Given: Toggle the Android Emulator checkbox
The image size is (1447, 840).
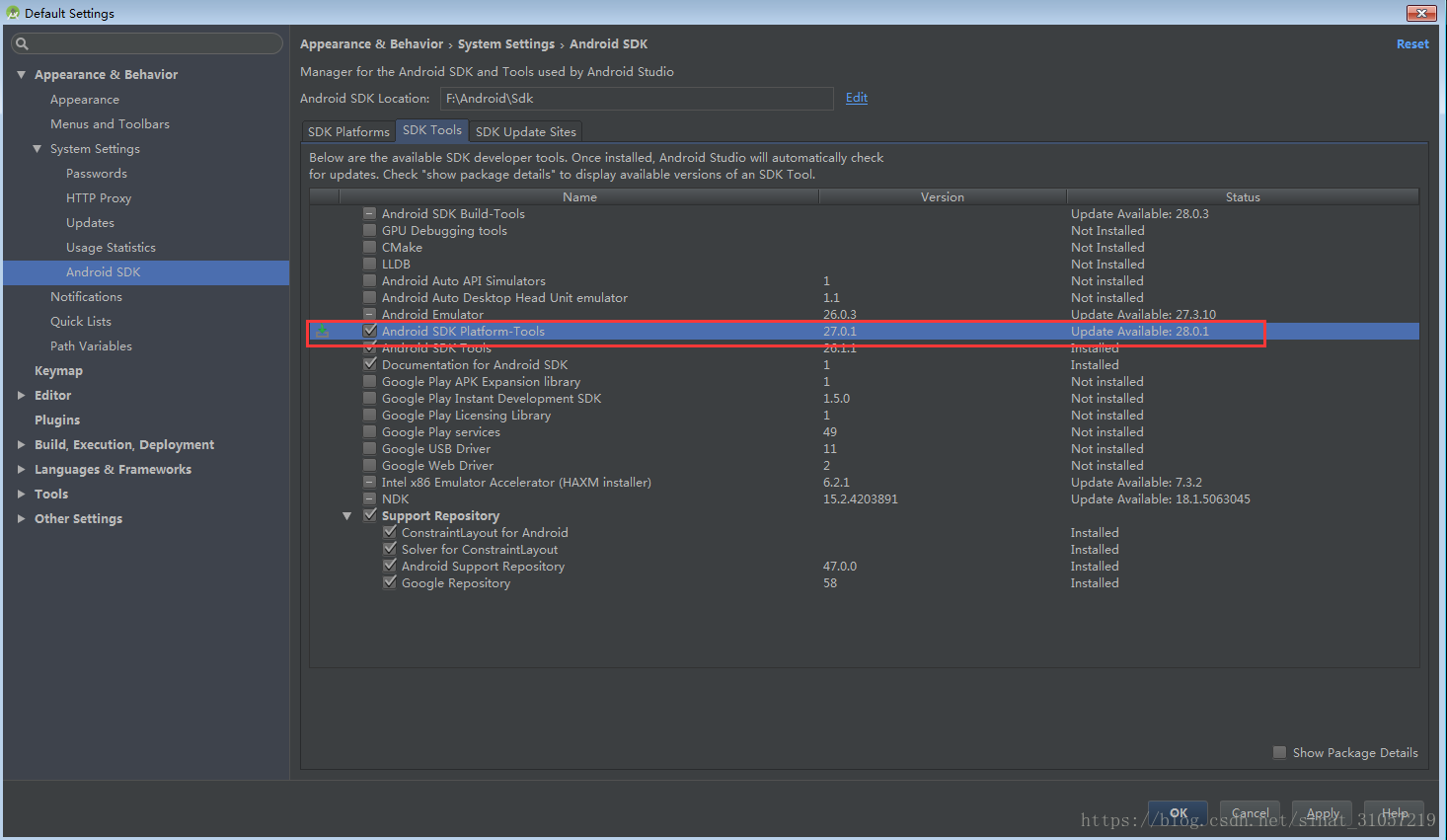Looking at the screenshot, I should (369, 314).
